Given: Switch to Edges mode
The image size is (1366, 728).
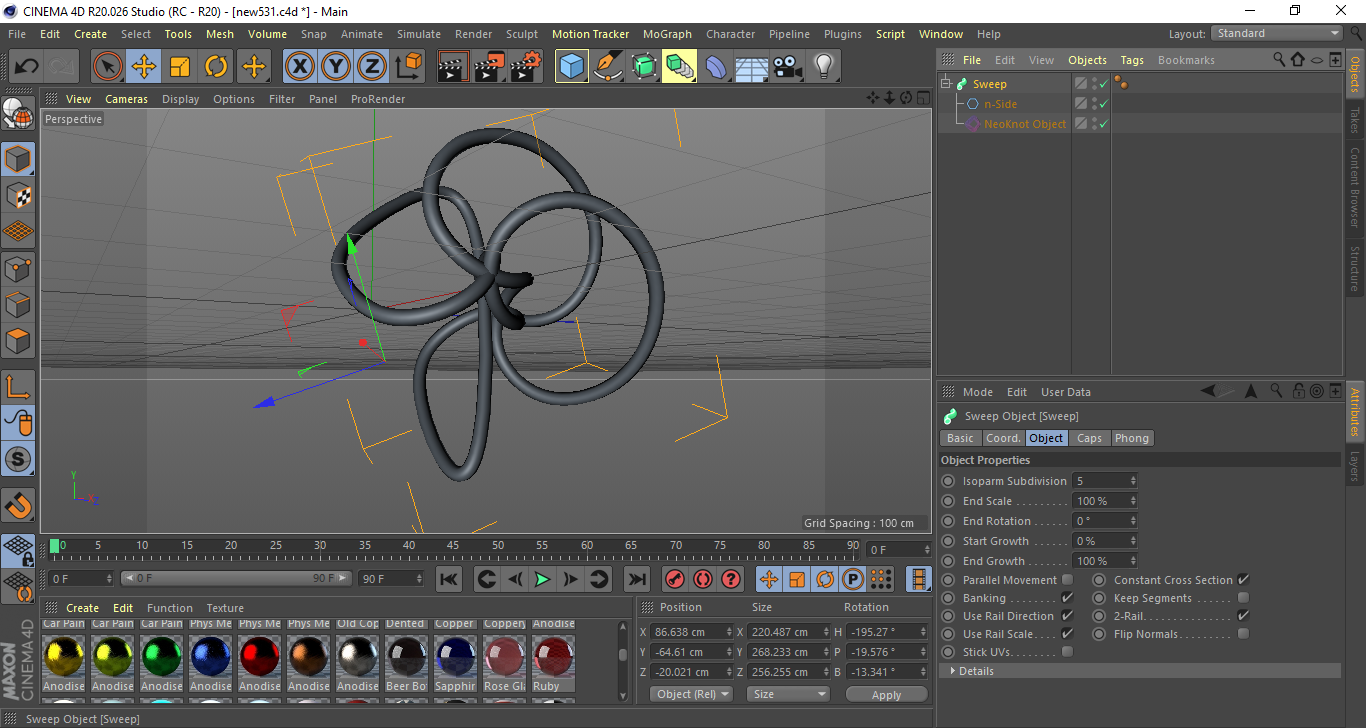Looking at the screenshot, I should (x=18, y=304).
